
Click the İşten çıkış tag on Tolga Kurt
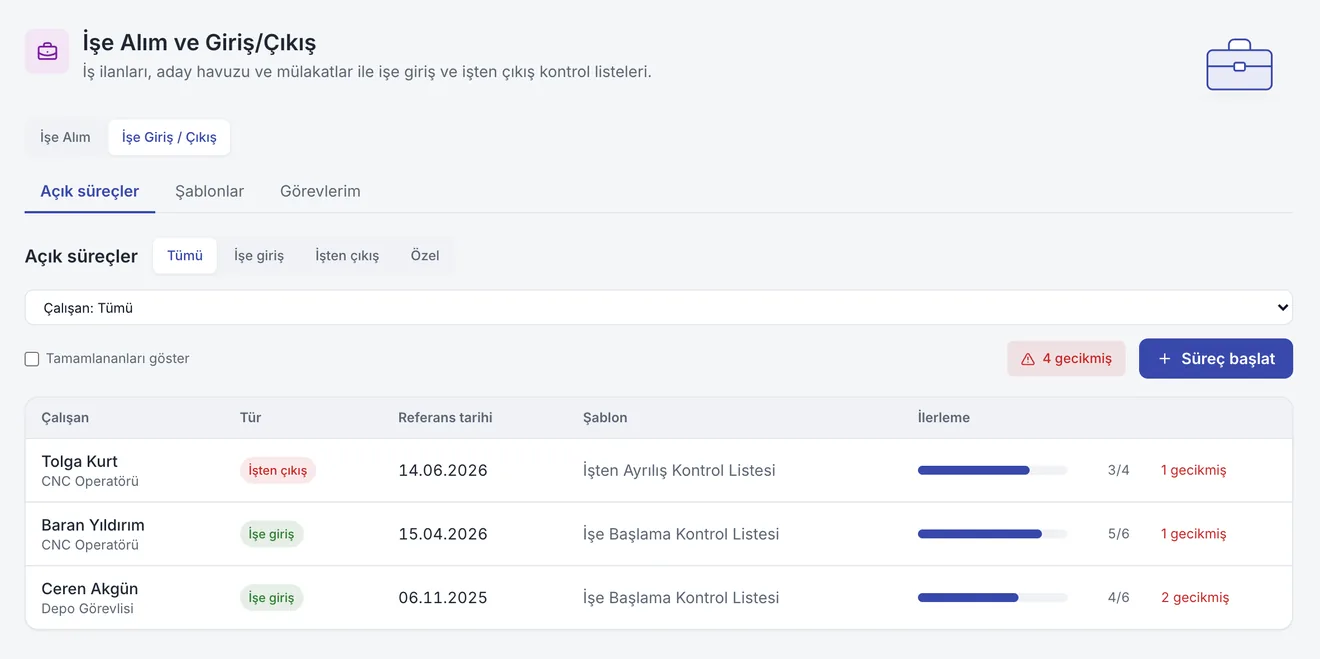[278, 471]
